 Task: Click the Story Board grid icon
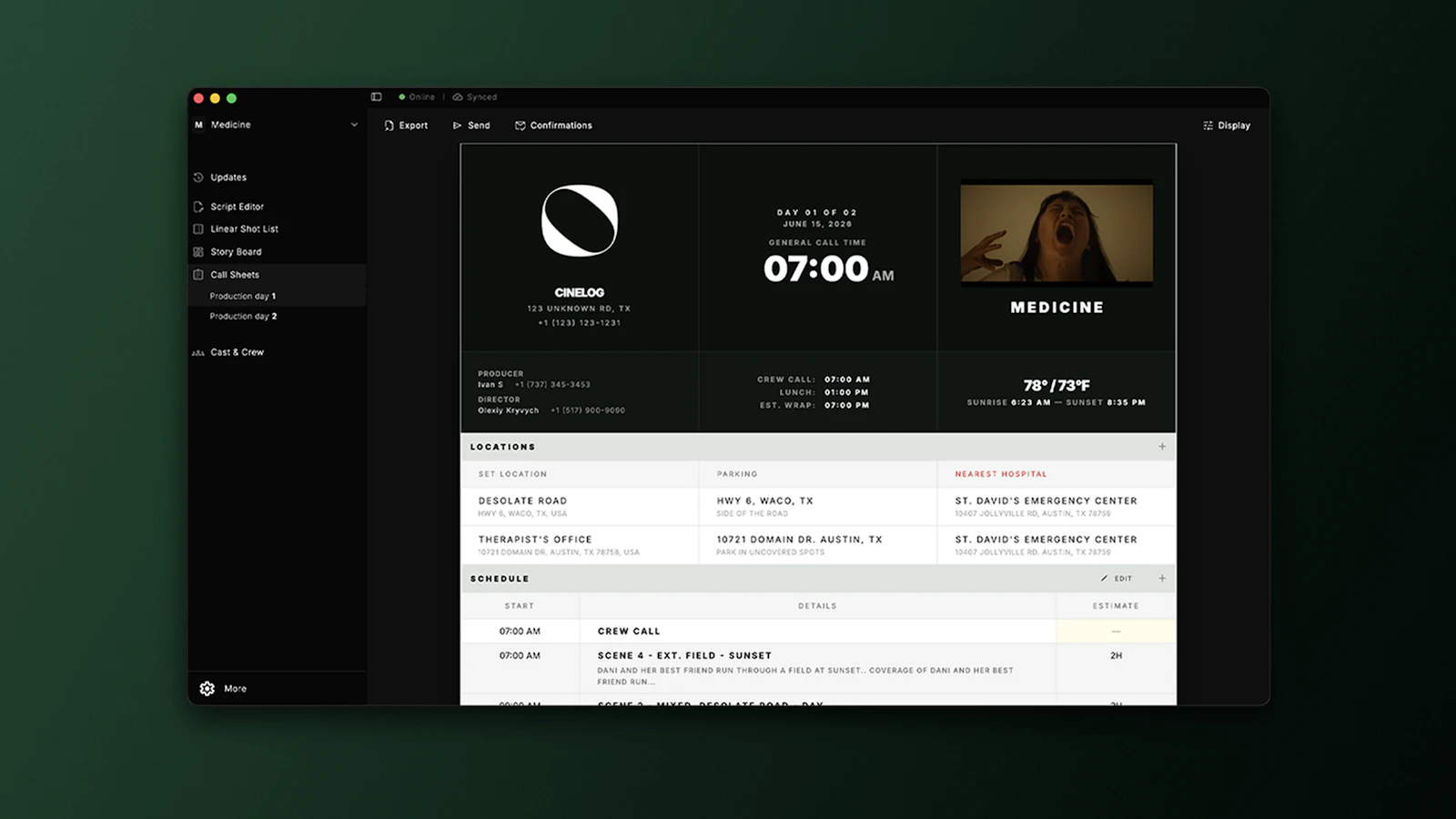(198, 252)
